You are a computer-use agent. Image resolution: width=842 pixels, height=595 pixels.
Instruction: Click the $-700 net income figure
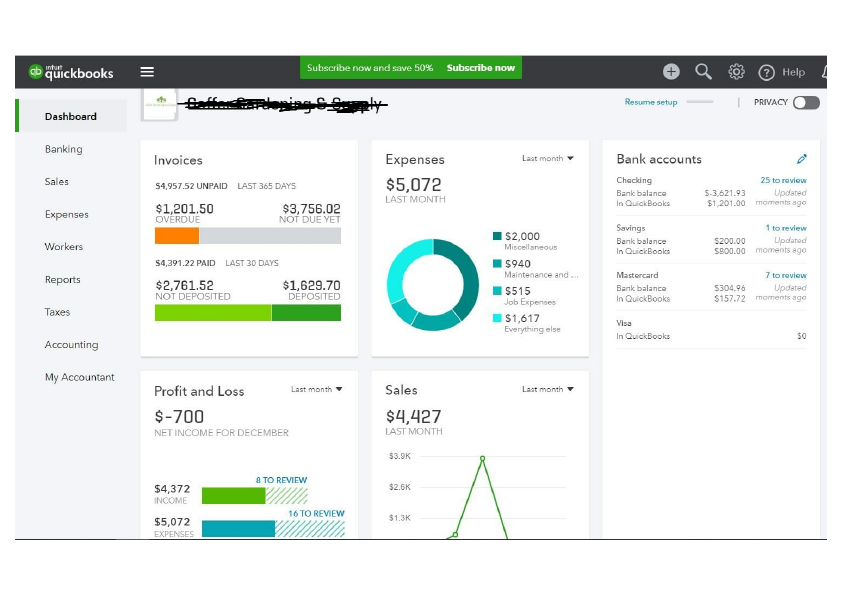179,417
